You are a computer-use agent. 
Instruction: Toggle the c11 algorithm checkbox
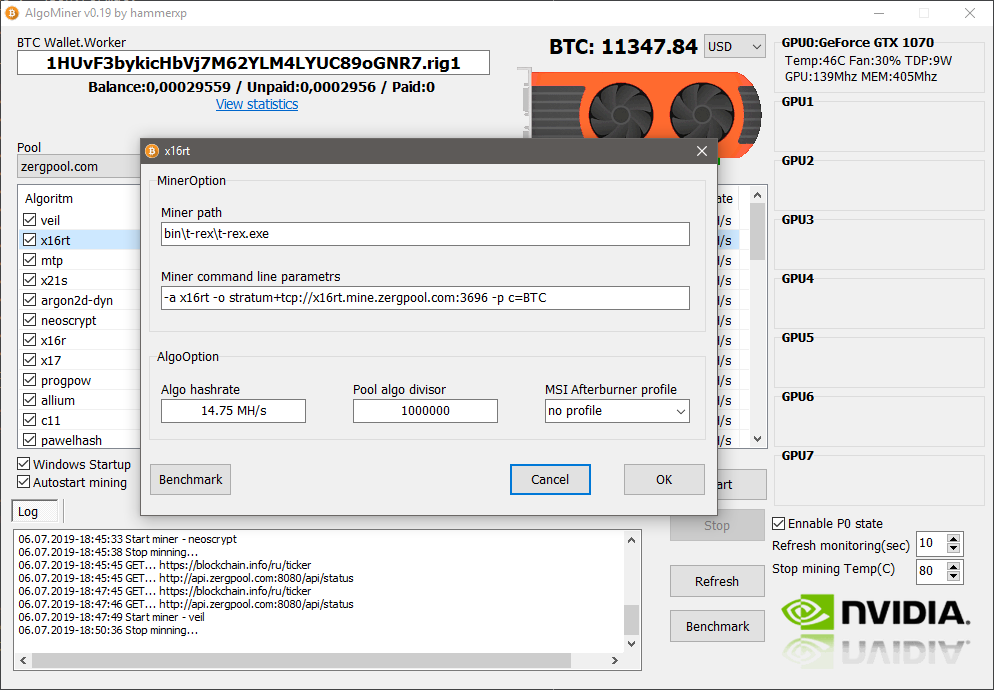pyautogui.click(x=29, y=420)
